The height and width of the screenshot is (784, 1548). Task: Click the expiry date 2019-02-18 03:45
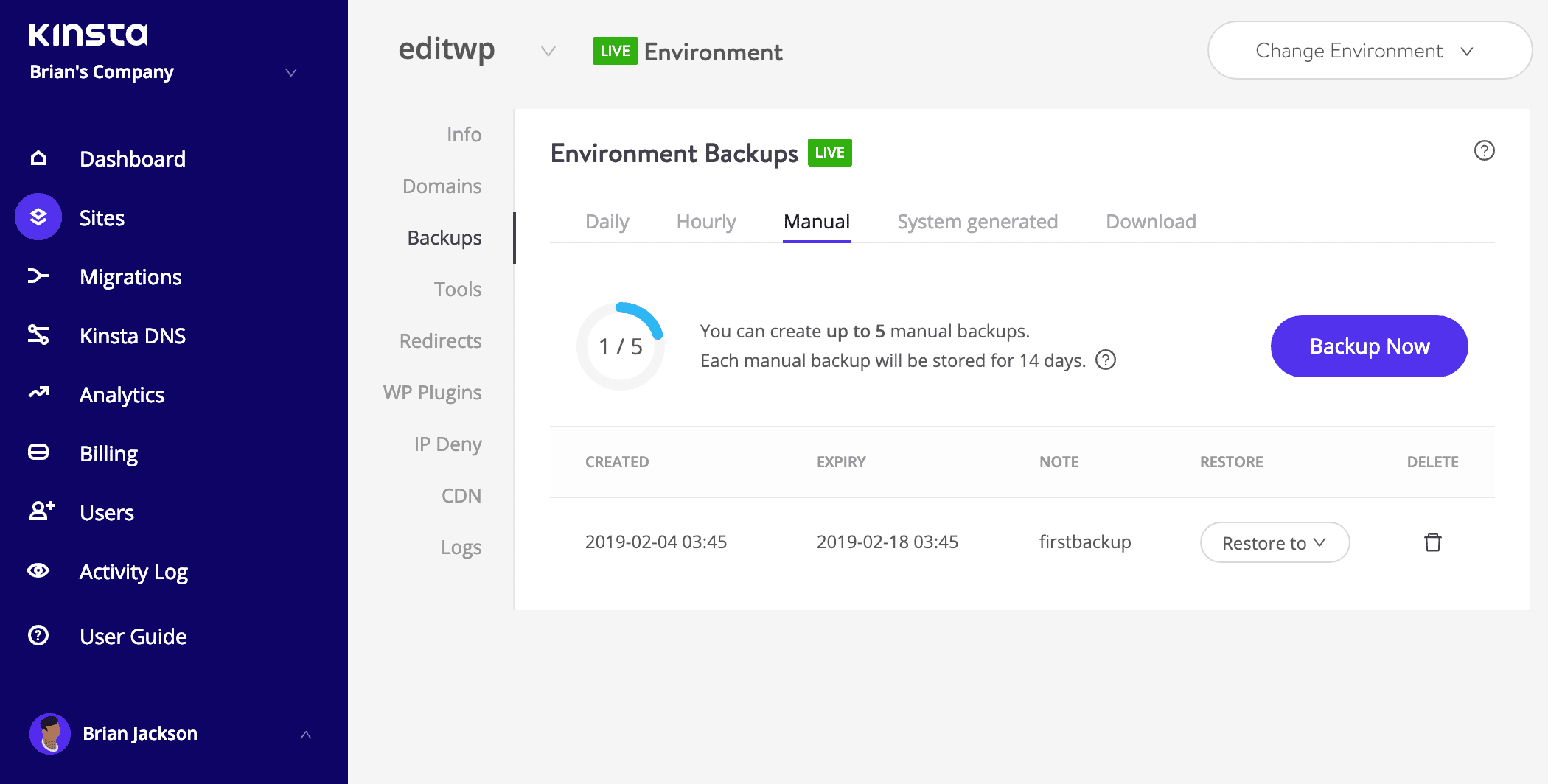[x=888, y=542]
